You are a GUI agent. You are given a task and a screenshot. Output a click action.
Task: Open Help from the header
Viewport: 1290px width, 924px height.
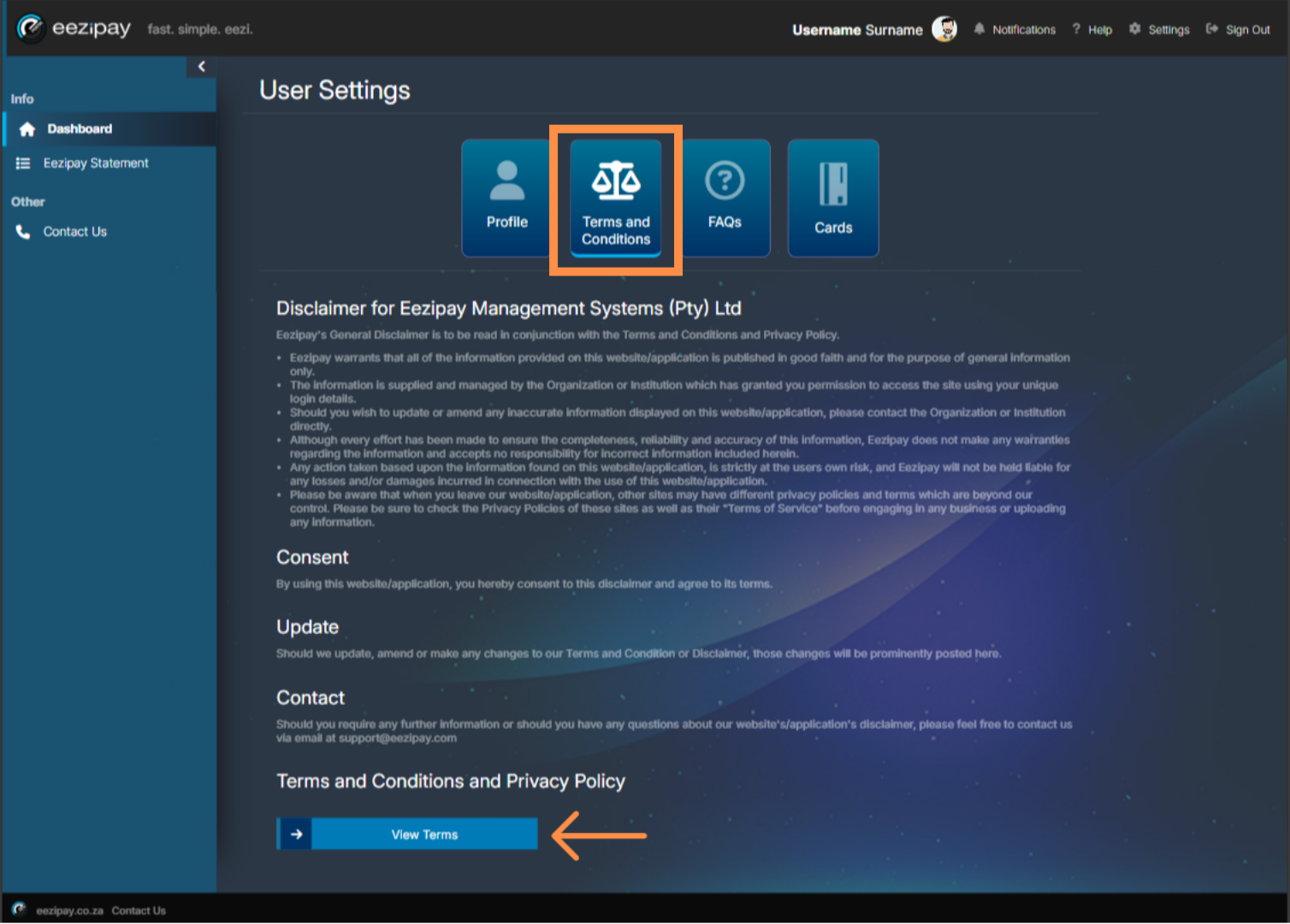1092,29
